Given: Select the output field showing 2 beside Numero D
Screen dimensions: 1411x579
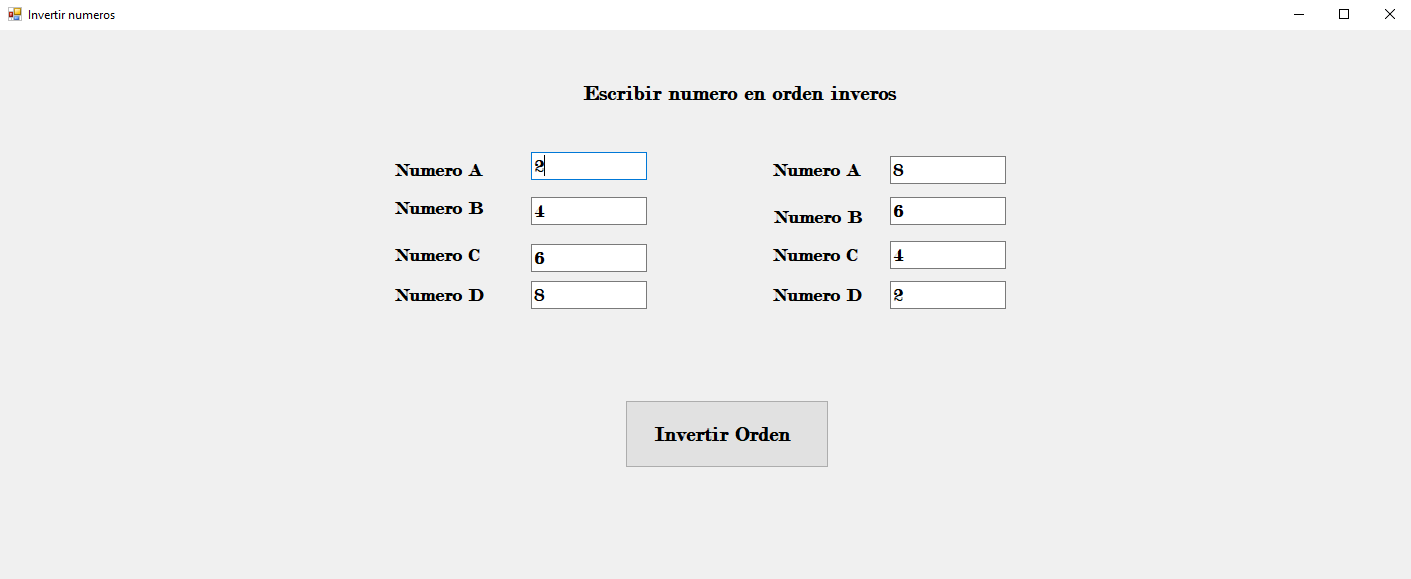Looking at the screenshot, I should (x=946, y=294).
